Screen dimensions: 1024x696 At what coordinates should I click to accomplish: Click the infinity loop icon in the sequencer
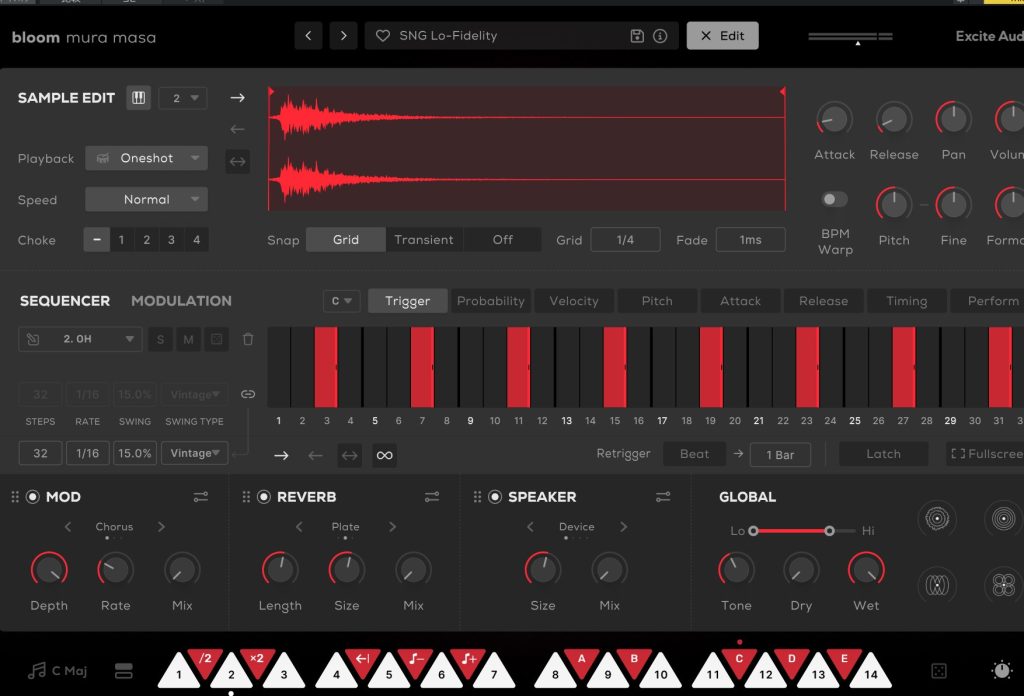coord(384,455)
